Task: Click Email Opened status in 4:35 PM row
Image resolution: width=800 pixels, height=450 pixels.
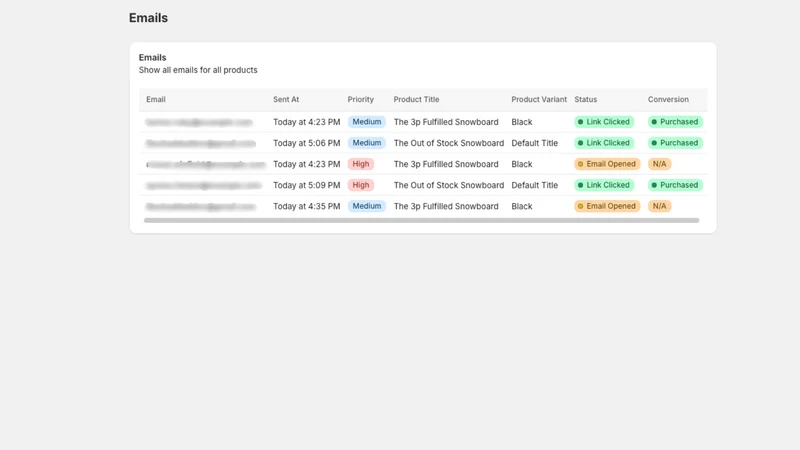Action: pyautogui.click(x=607, y=206)
